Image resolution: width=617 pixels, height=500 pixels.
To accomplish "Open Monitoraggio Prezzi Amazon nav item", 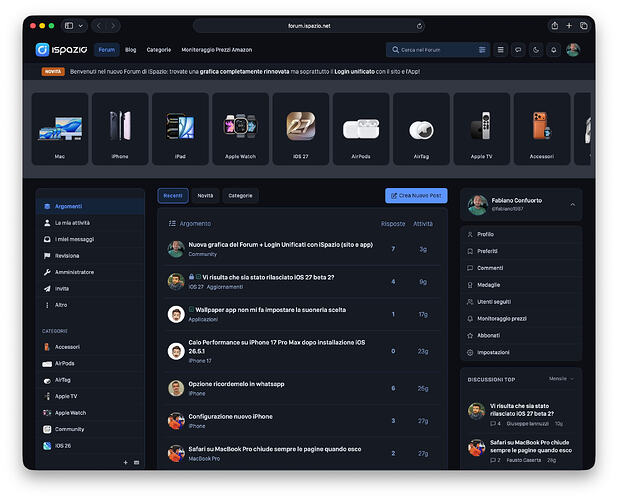I will [217, 50].
